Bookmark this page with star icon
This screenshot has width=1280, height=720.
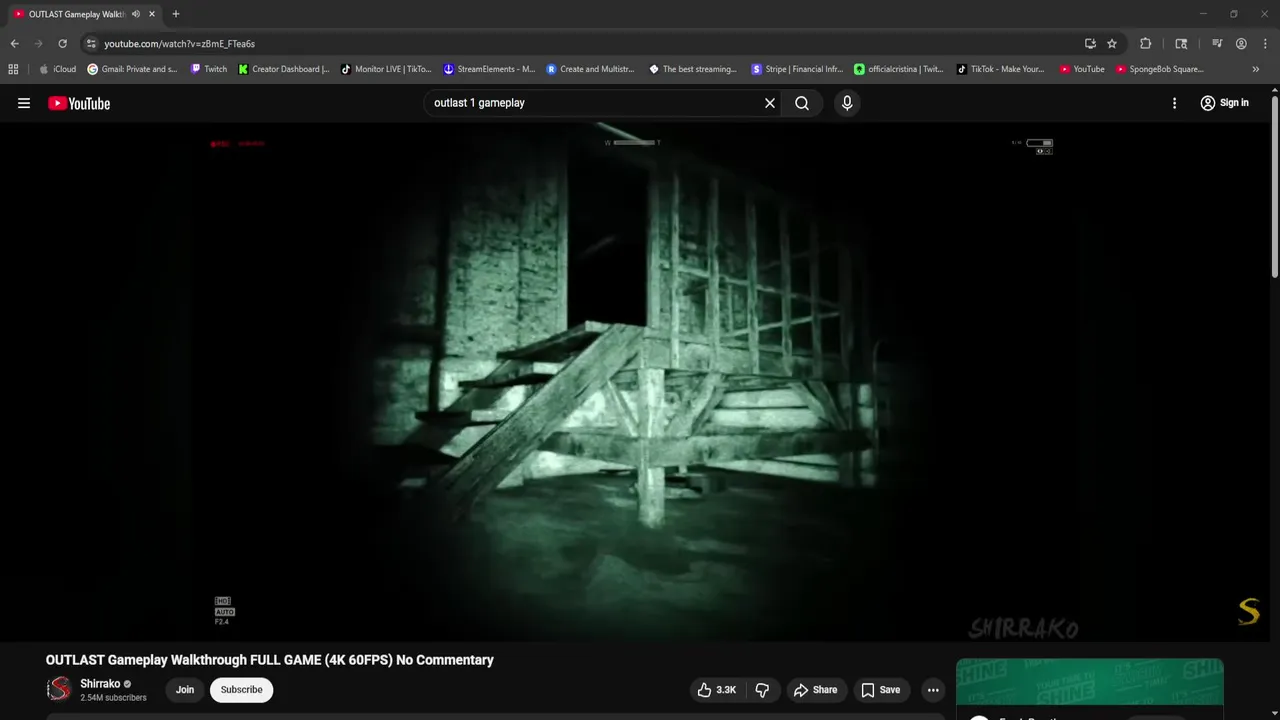point(1112,44)
